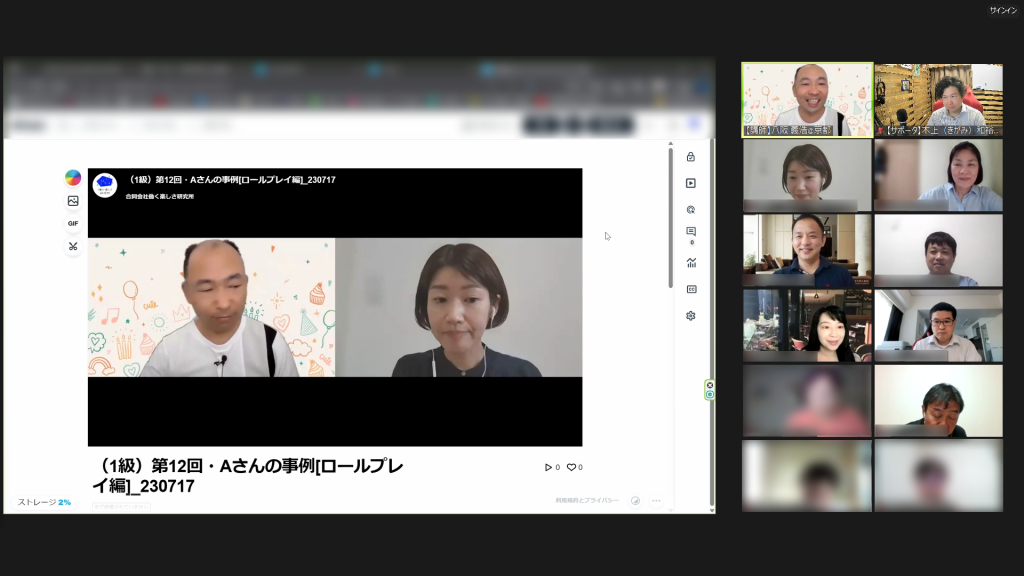Click the video page vertical scrollbar
This screenshot has width=1024, height=576.
(671, 220)
